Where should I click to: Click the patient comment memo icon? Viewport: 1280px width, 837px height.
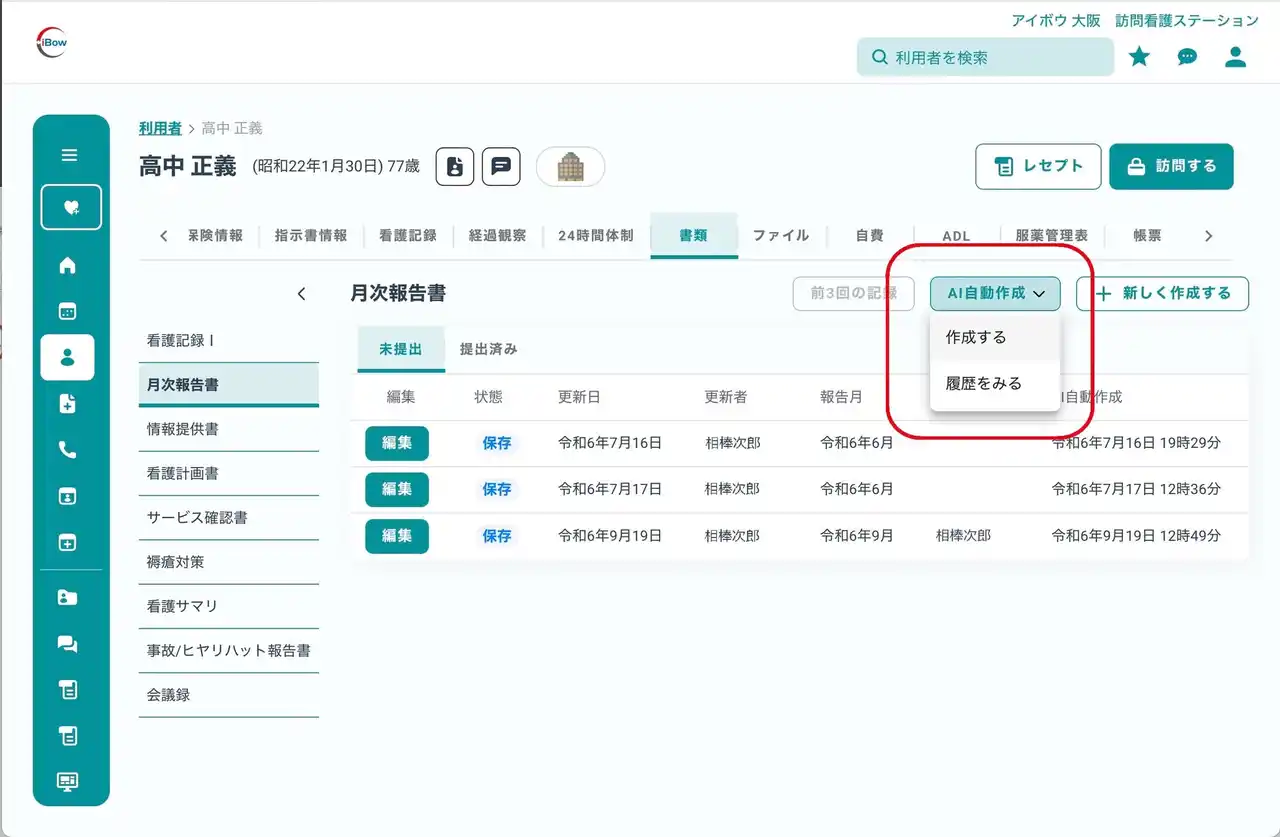click(501, 167)
